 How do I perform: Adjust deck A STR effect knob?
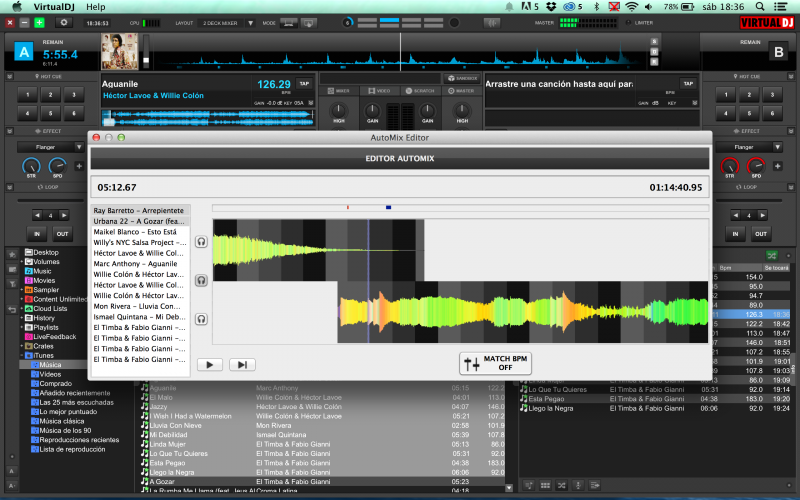[x=31, y=166]
